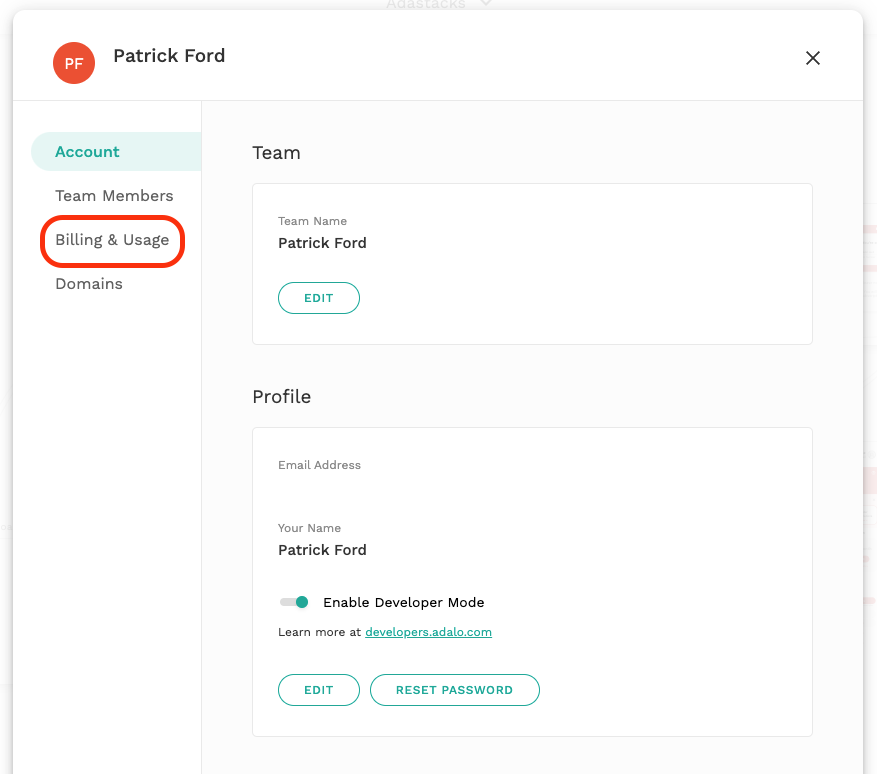877x774 pixels.
Task: Select the Account tab
Action: (x=87, y=151)
